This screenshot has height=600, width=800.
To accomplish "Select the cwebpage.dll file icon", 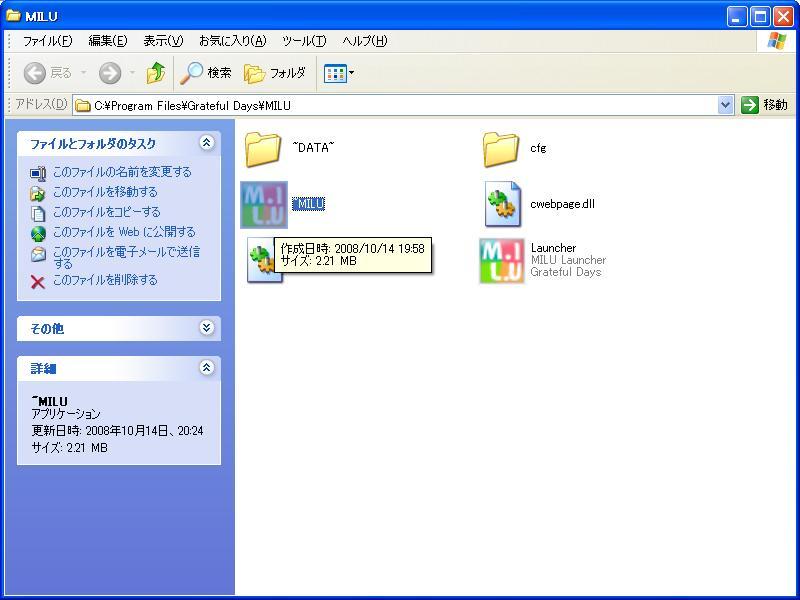I will coord(502,204).
